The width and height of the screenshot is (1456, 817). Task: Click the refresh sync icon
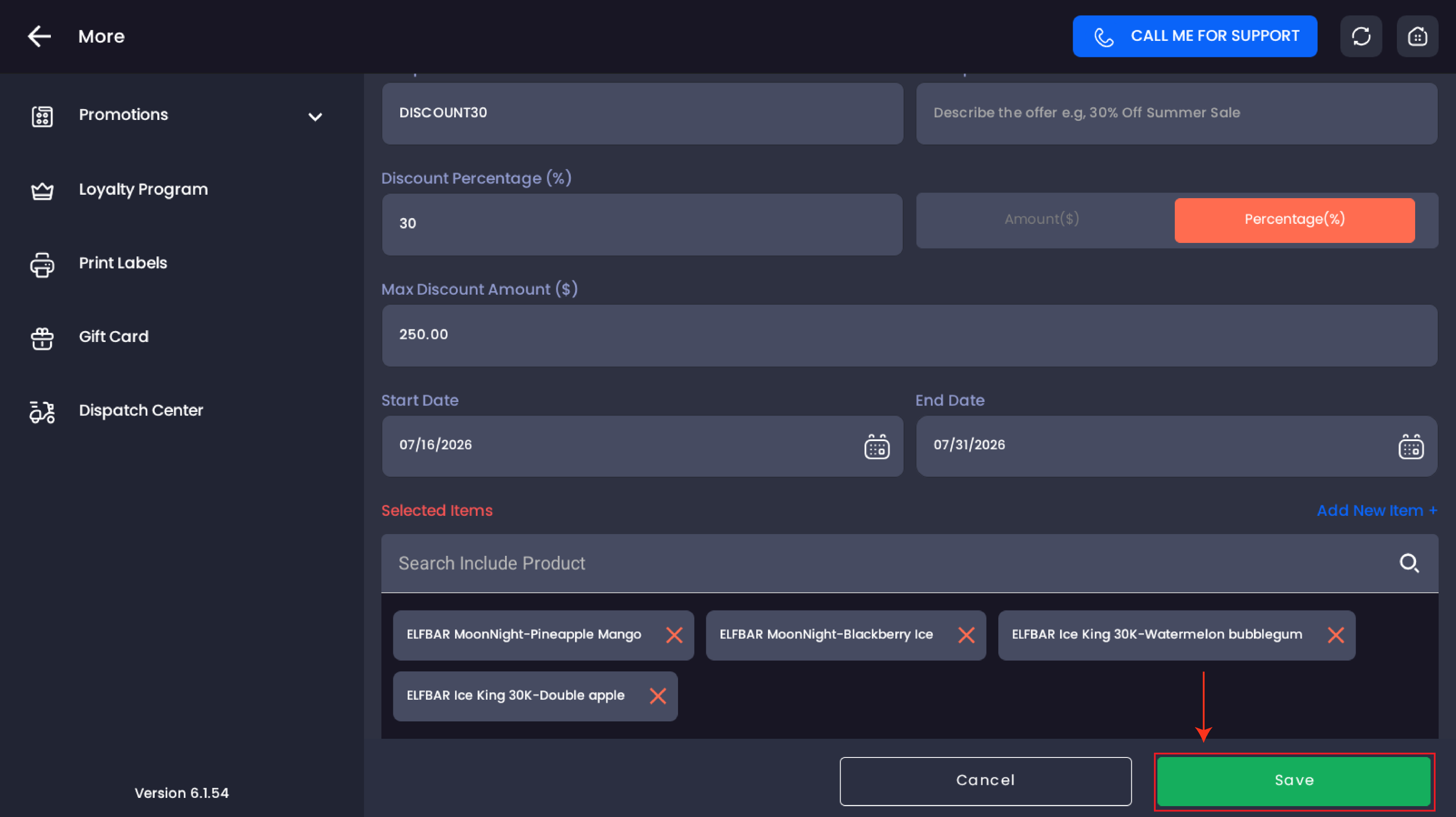pyautogui.click(x=1361, y=36)
